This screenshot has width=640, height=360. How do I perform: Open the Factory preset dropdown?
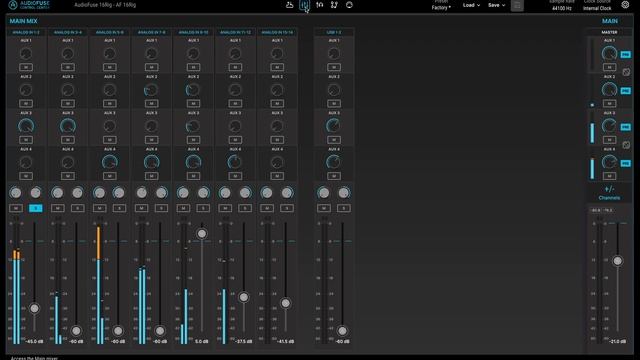[441, 7]
